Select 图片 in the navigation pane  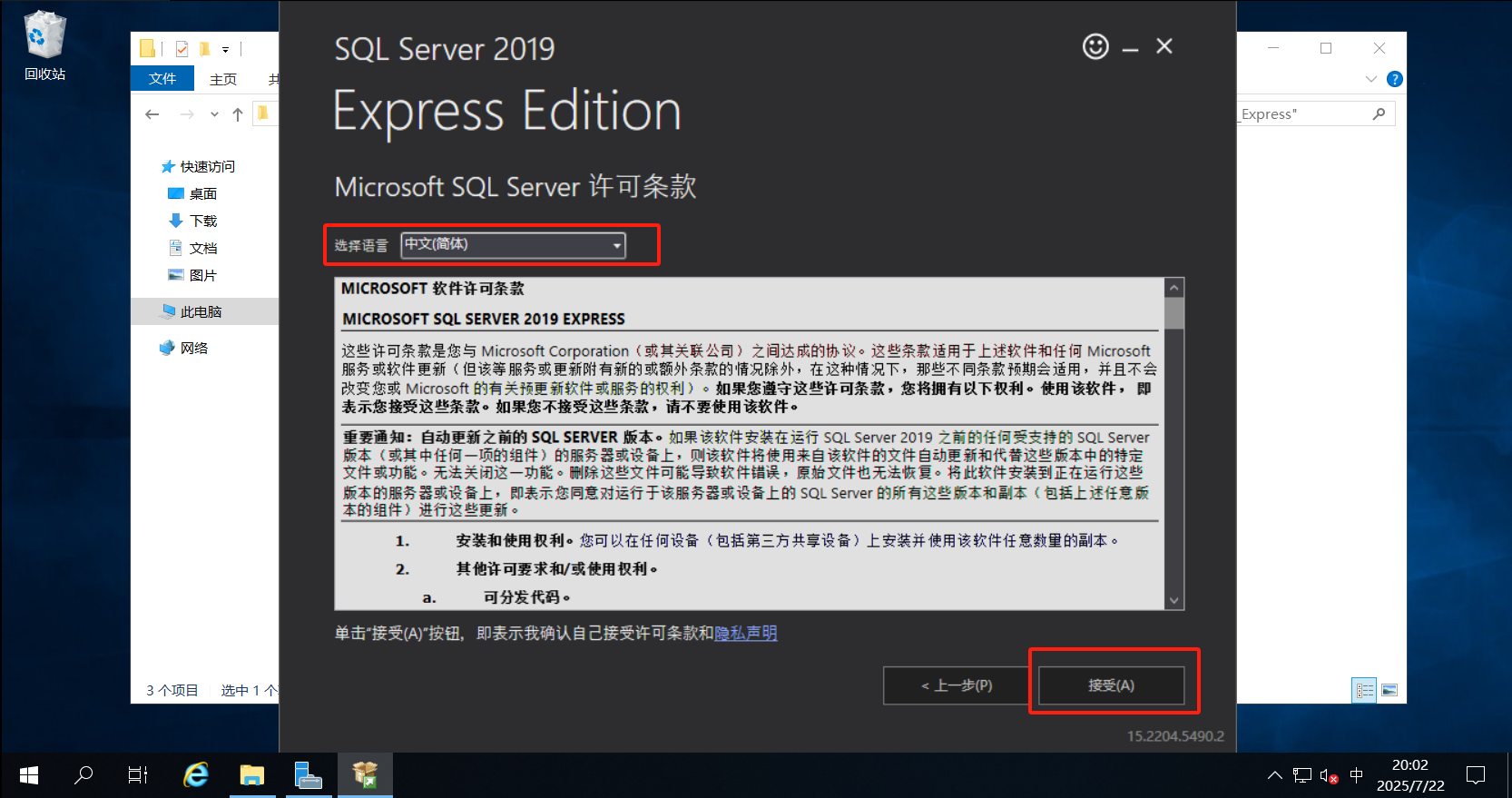click(192, 275)
